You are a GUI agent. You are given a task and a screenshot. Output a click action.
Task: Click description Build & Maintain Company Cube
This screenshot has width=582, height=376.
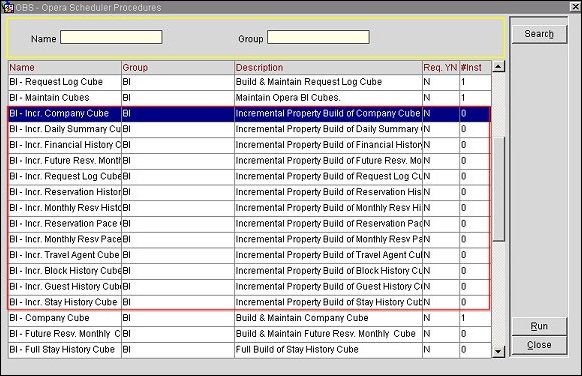302,318
